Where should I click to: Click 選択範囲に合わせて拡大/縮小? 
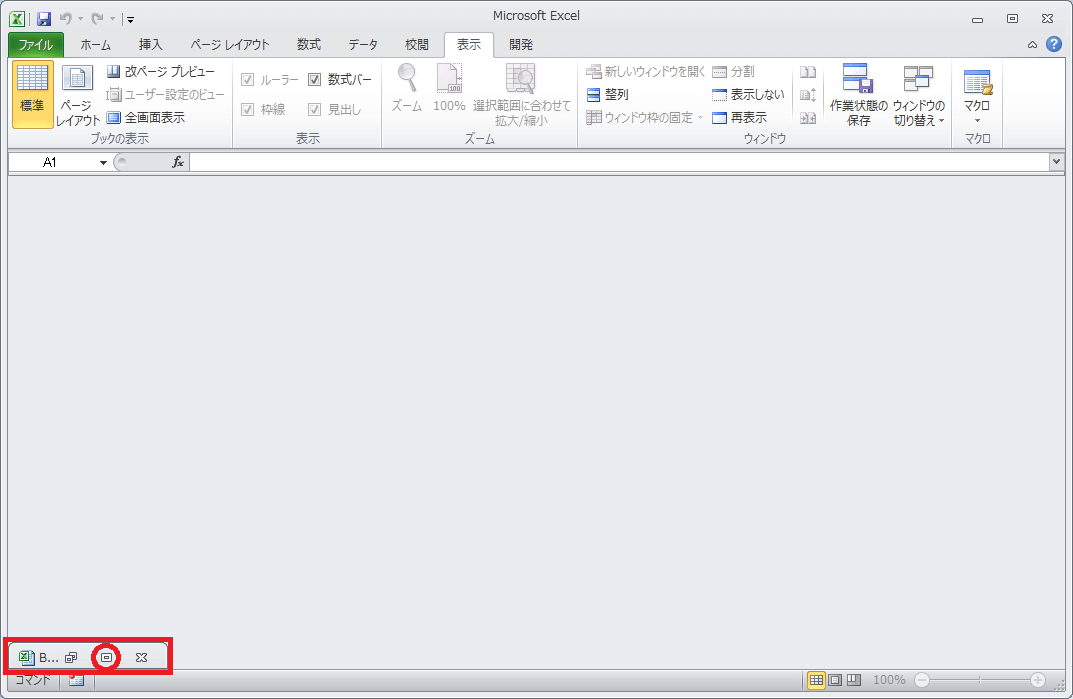(521, 94)
